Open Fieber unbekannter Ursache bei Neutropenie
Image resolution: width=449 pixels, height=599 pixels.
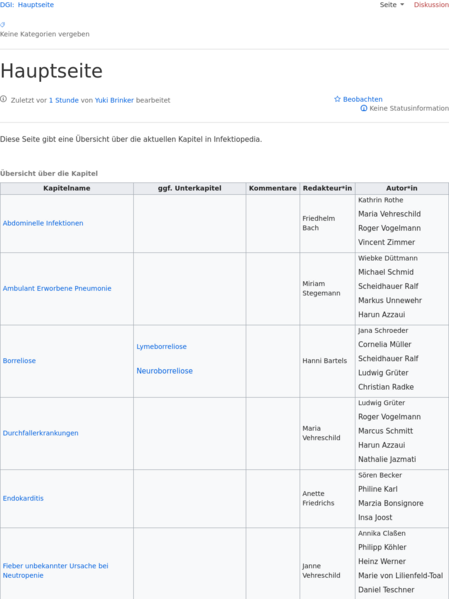point(55,570)
